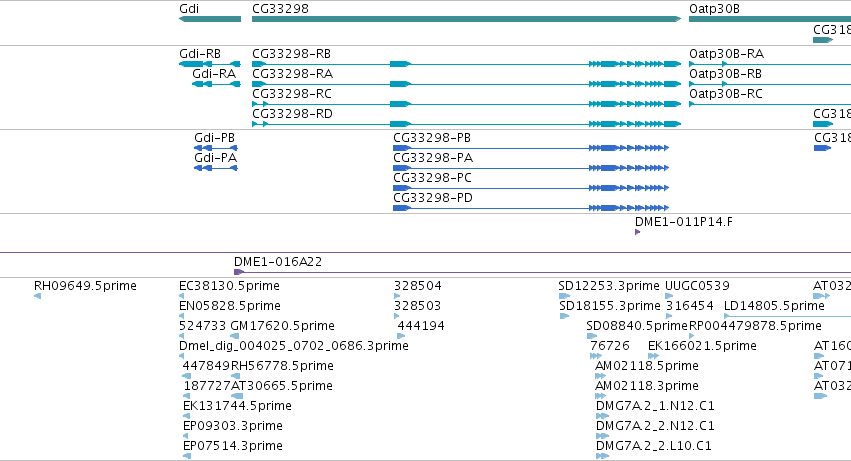Viewport: 851px width, 461px height.
Task: Select the DME1-016A22 clone label
Action: (278, 262)
